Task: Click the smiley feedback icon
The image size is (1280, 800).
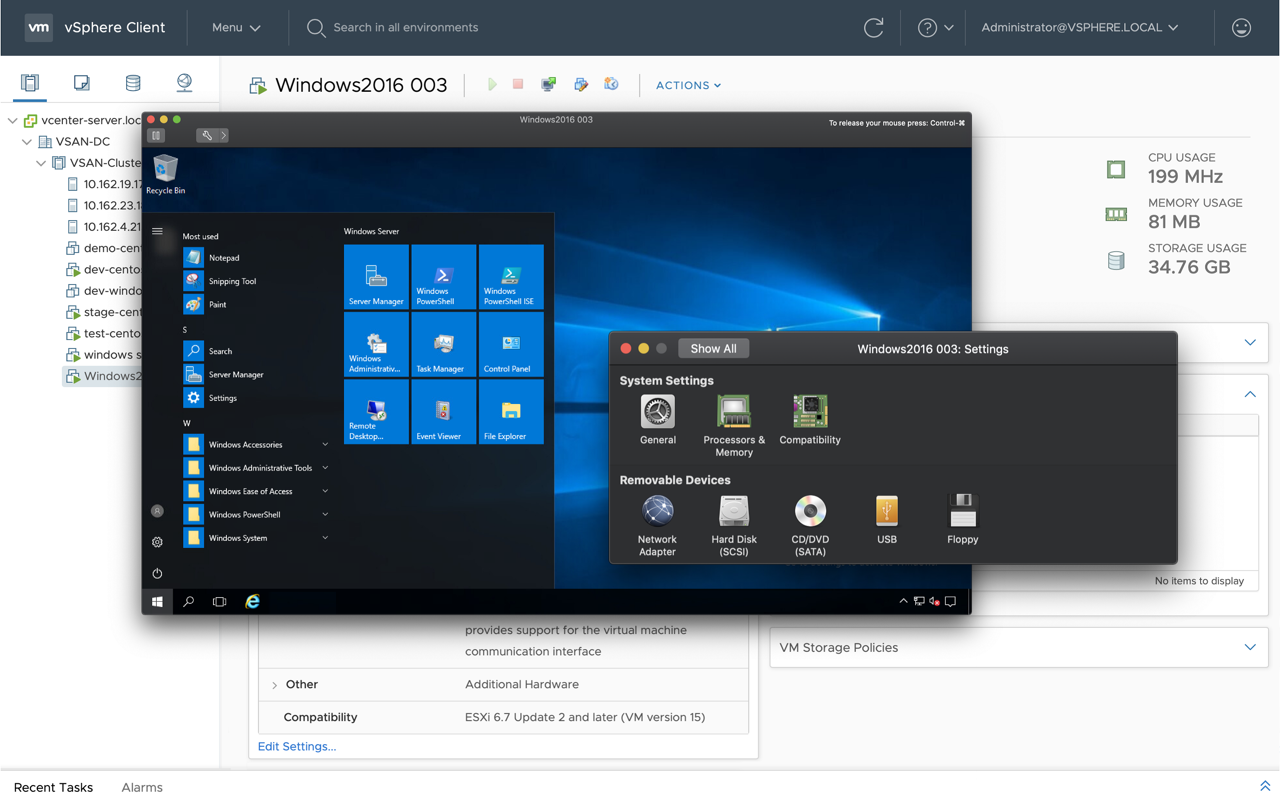Action: point(1241,28)
